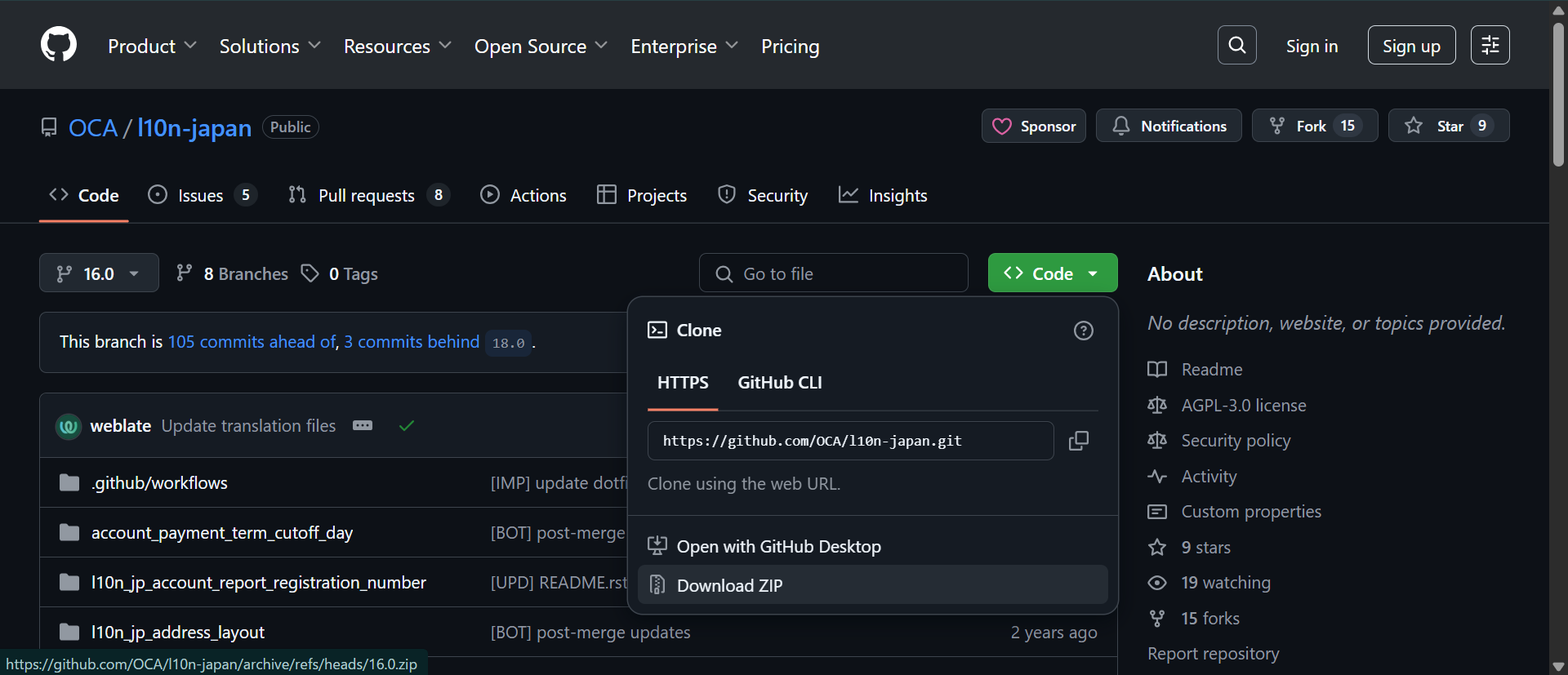Screen dimensions: 1568x675
Task: Expand the commit message ellipsis
Action: pyautogui.click(x=363, y=425)
